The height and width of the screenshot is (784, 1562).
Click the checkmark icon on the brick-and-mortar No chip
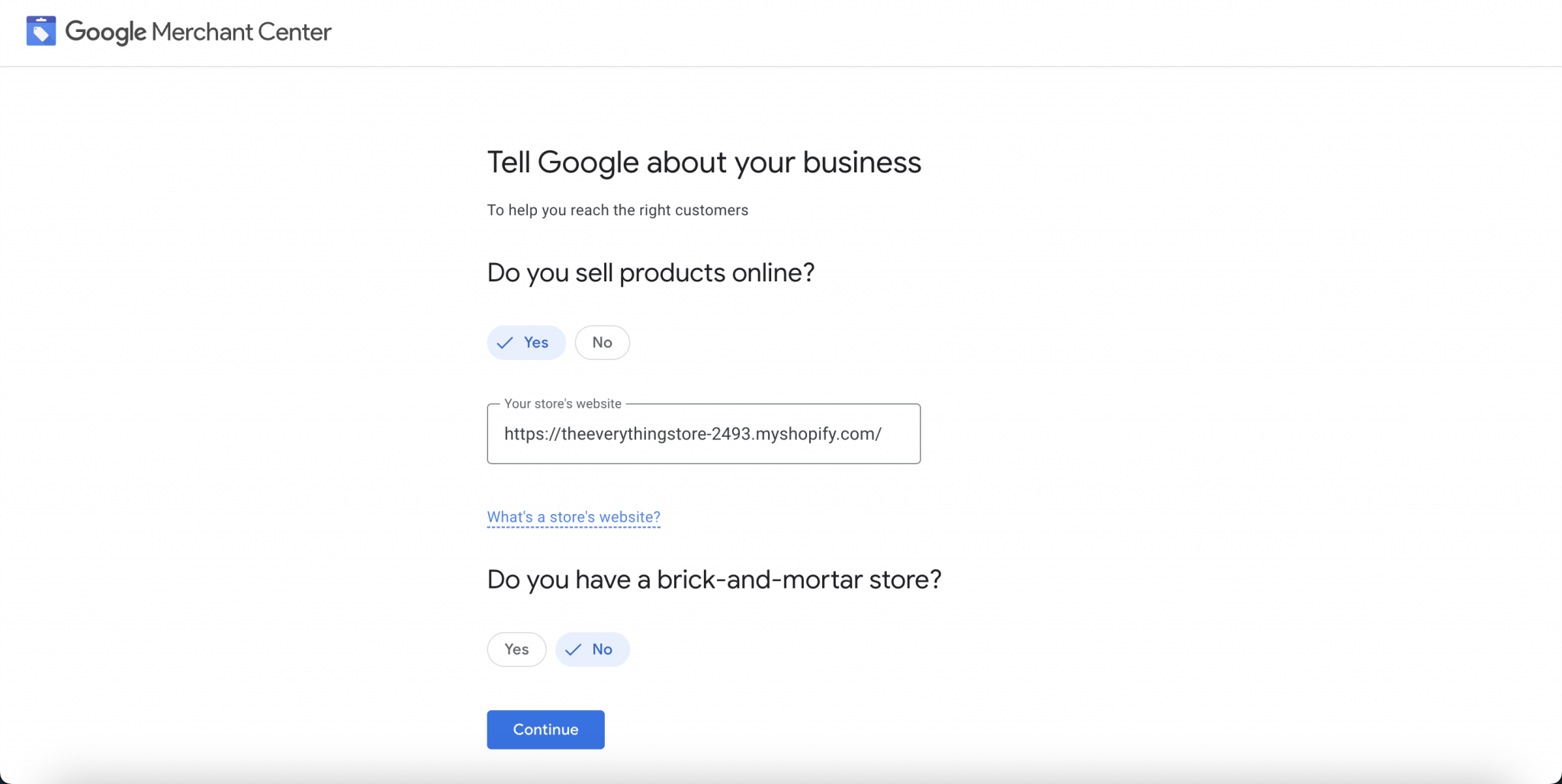point(574,650)
